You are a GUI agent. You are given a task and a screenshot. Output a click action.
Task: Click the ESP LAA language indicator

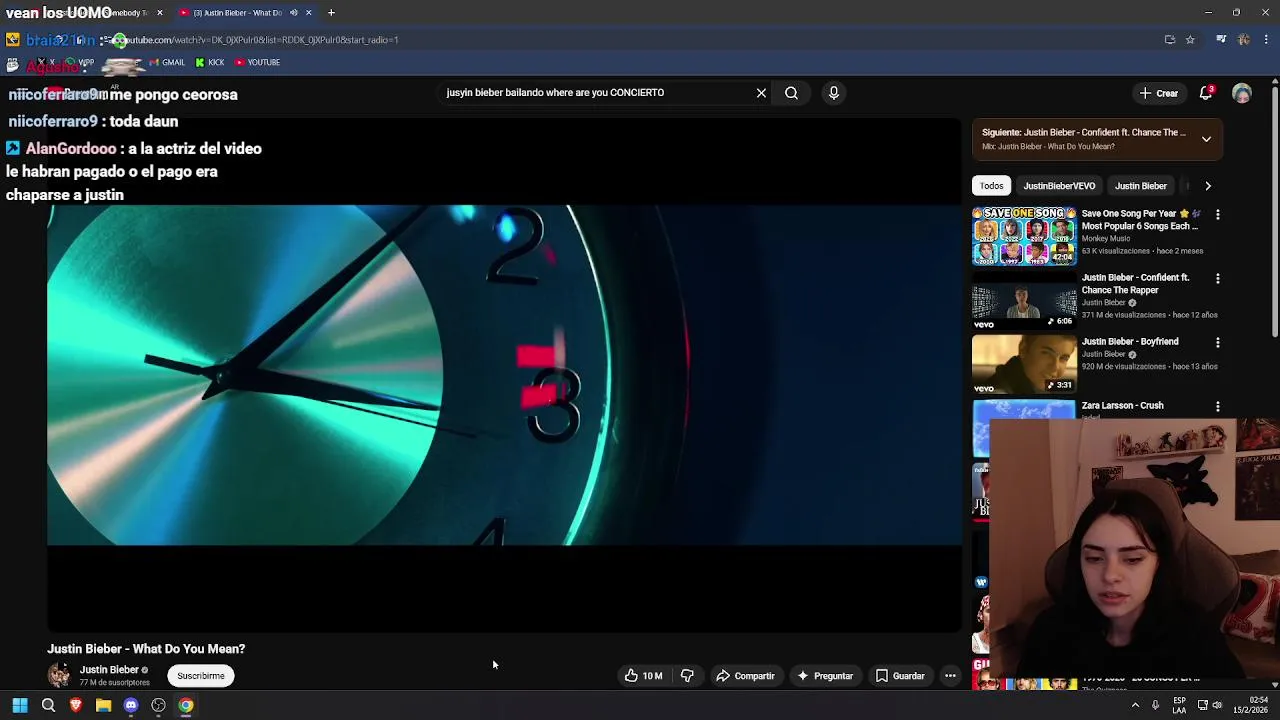point(1179,705)
